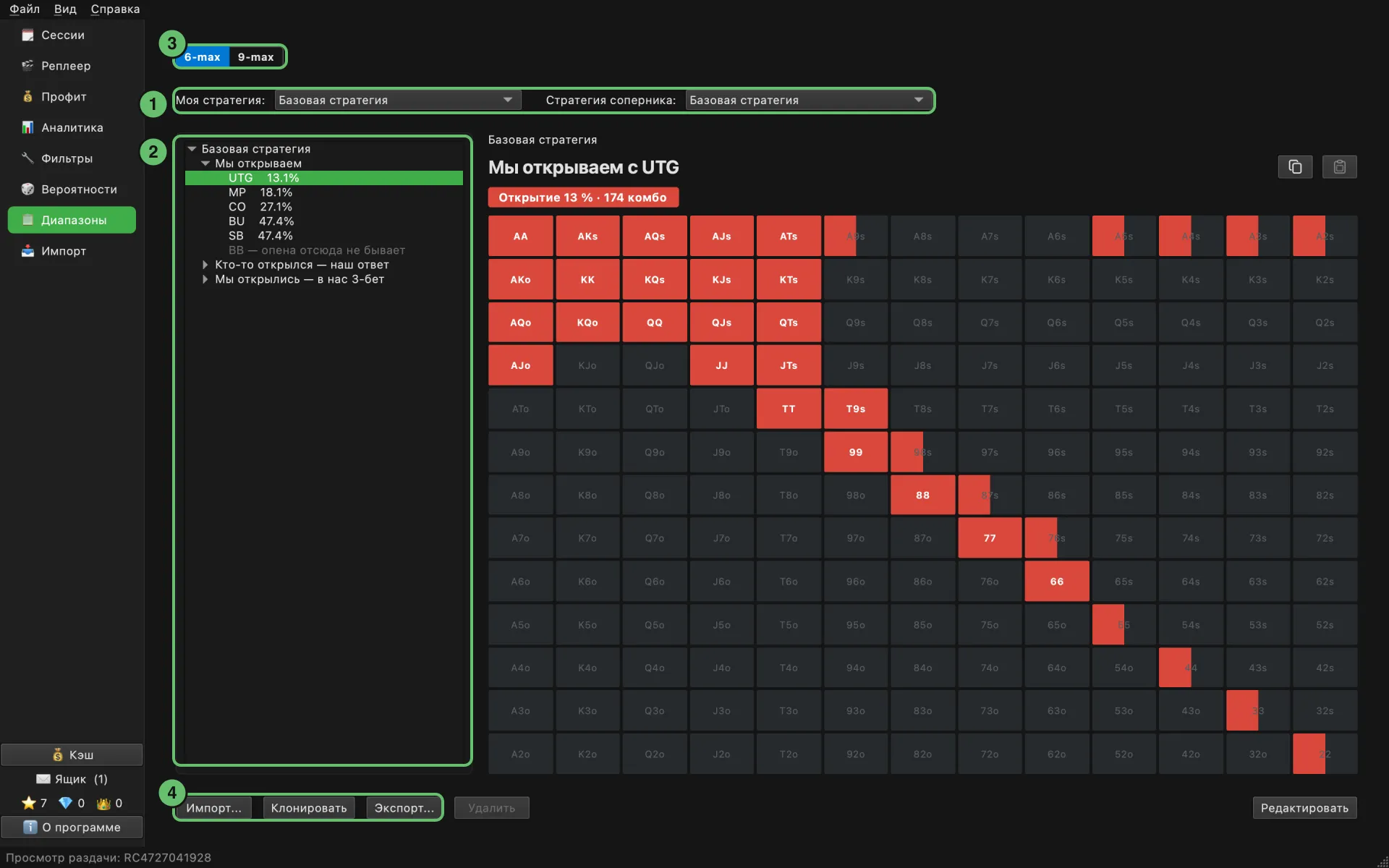Open the Реплеер sidebar icon
Screen dimensions: 1389x868
click(27, 66)
